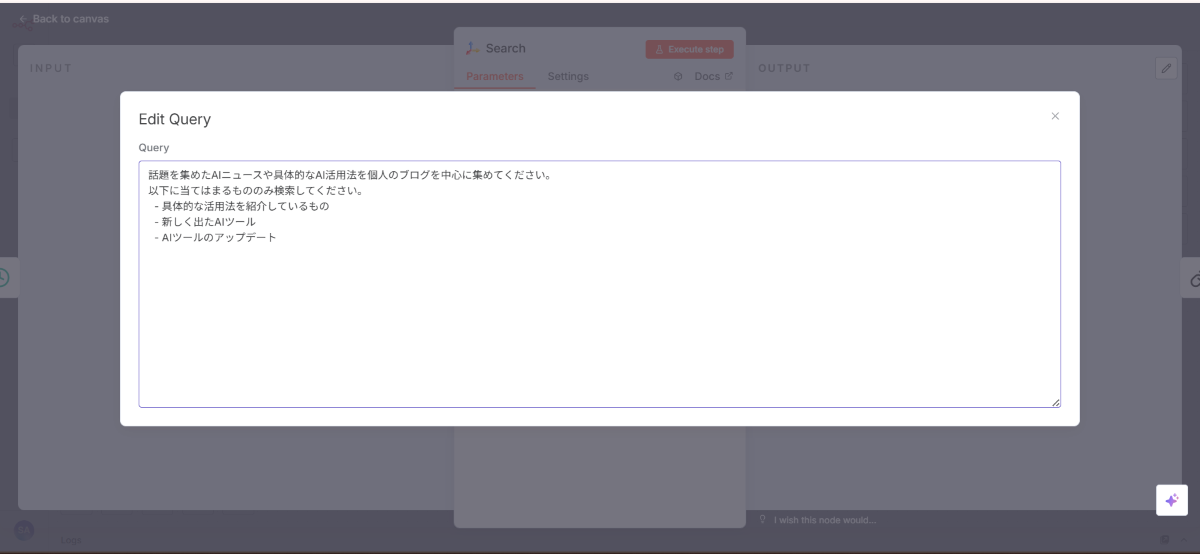Viewport: 1200px width, 554px height.
Task: Click the user avatar at bottom left
Action: [x=24, y=531]
